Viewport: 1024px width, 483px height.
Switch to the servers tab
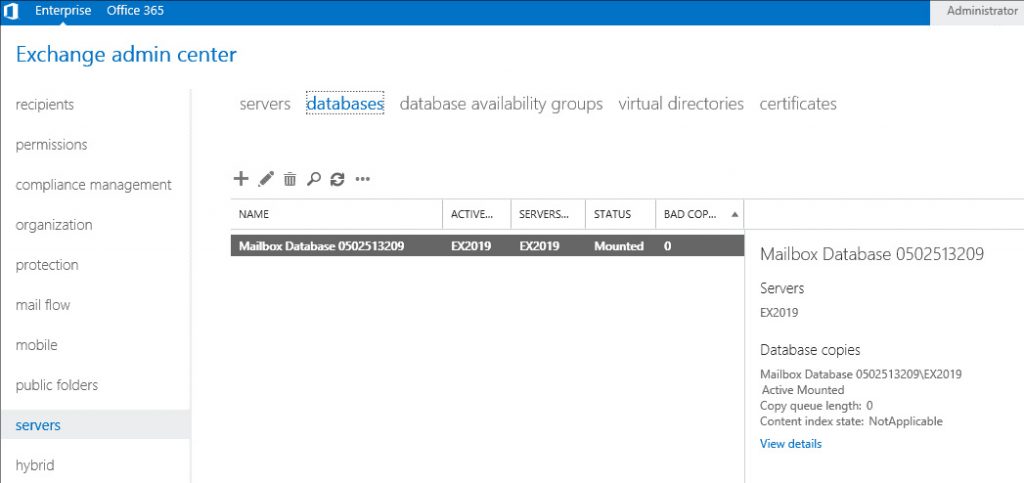click(265, 104)
